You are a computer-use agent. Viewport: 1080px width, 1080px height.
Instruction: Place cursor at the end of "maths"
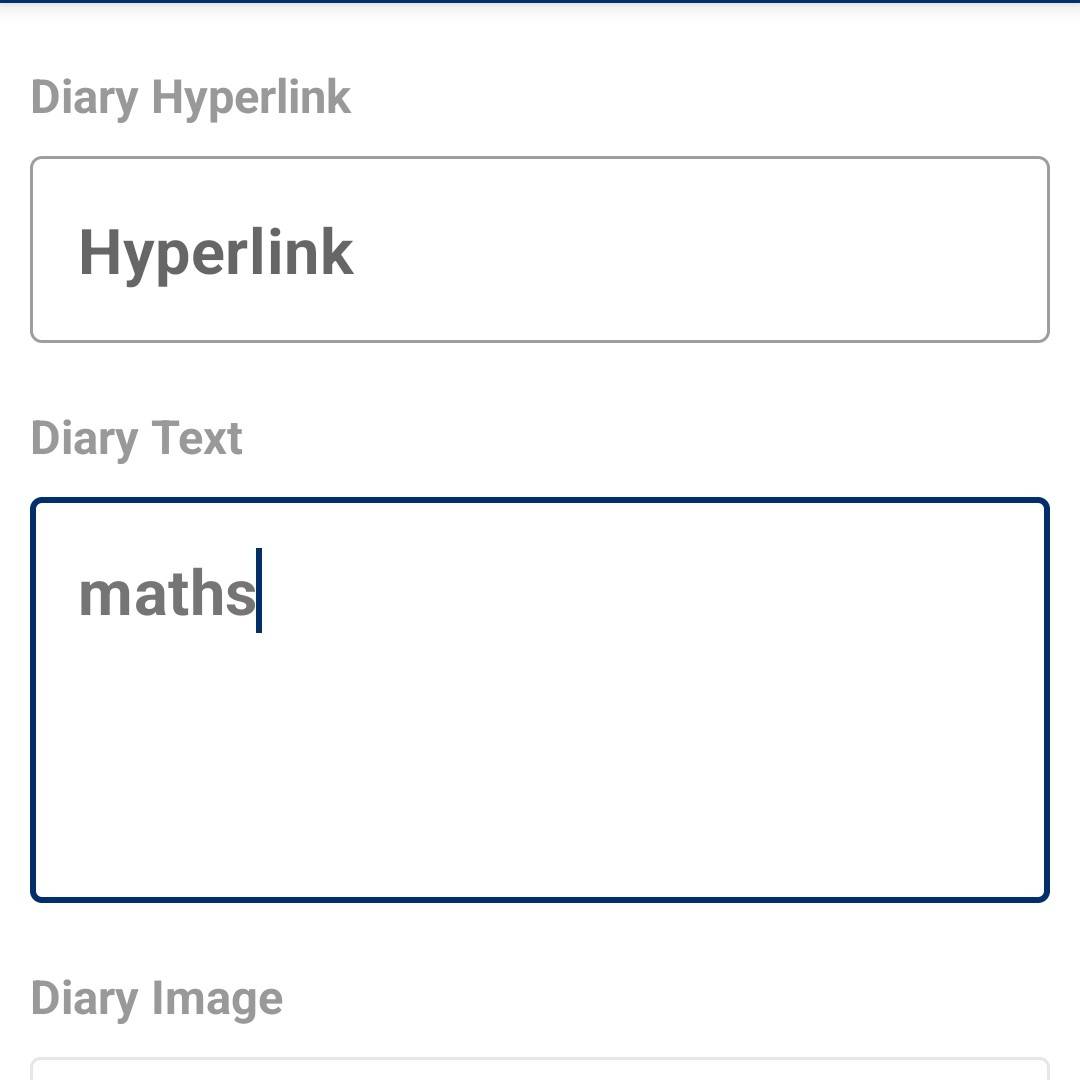(x=257, y=594)
